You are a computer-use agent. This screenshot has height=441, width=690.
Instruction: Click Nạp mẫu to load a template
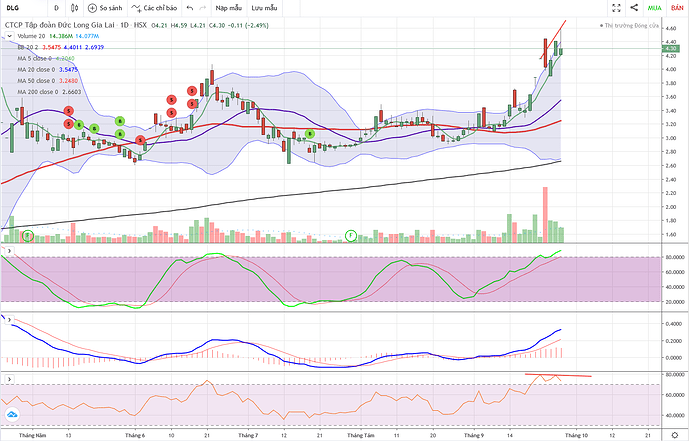228,8
